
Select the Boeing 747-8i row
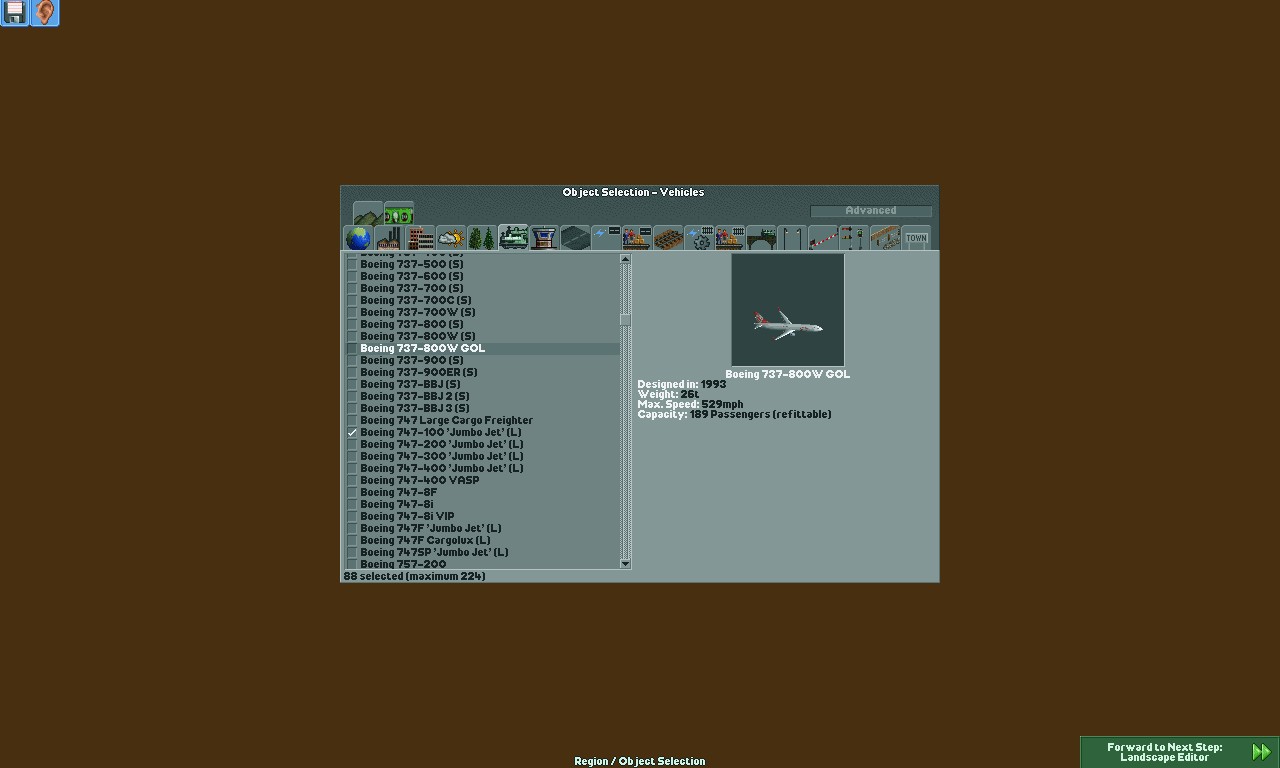tap(482, 504)
